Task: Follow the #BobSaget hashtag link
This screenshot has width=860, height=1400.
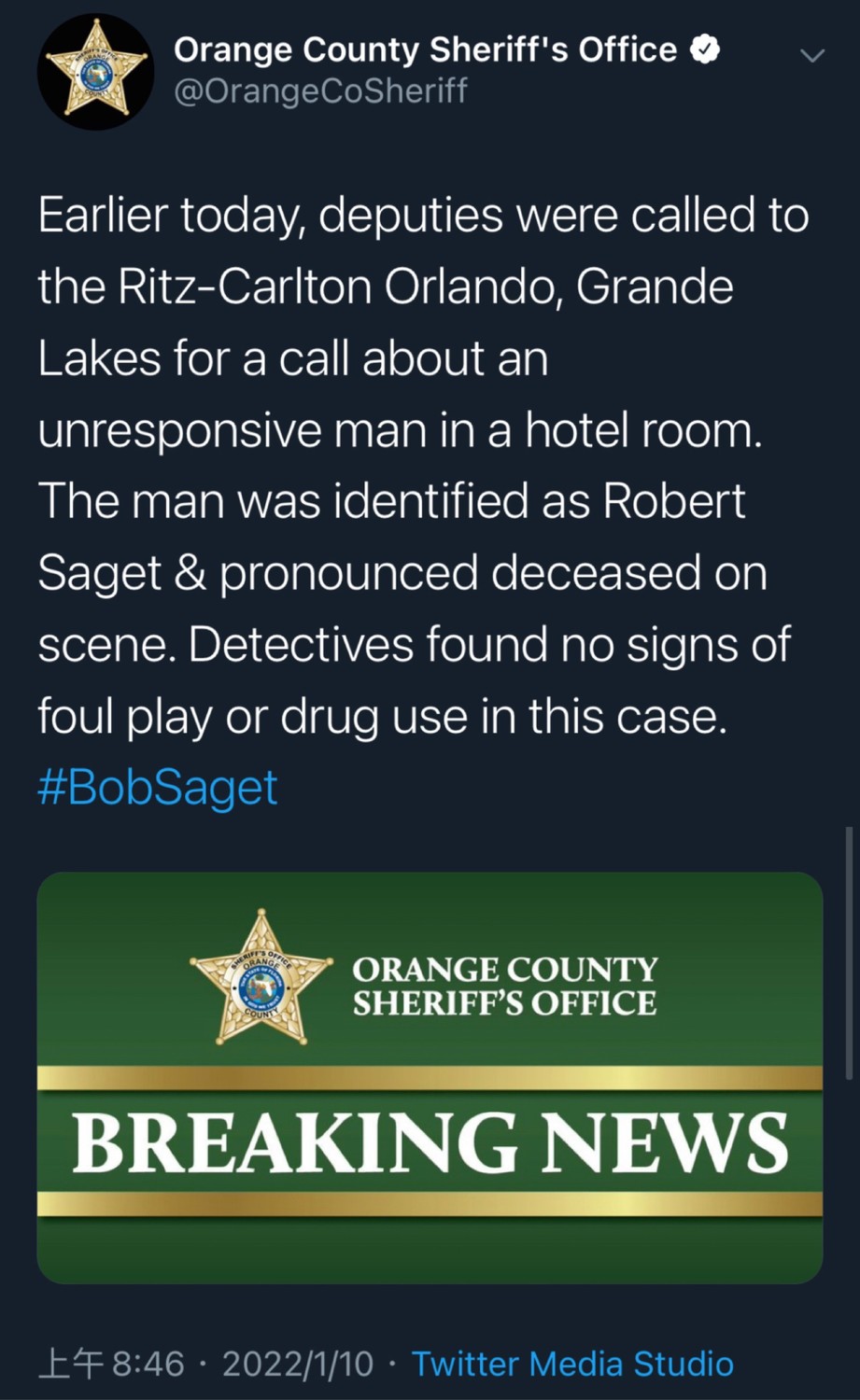Action: pyautogui.click(x=158, y=787)
